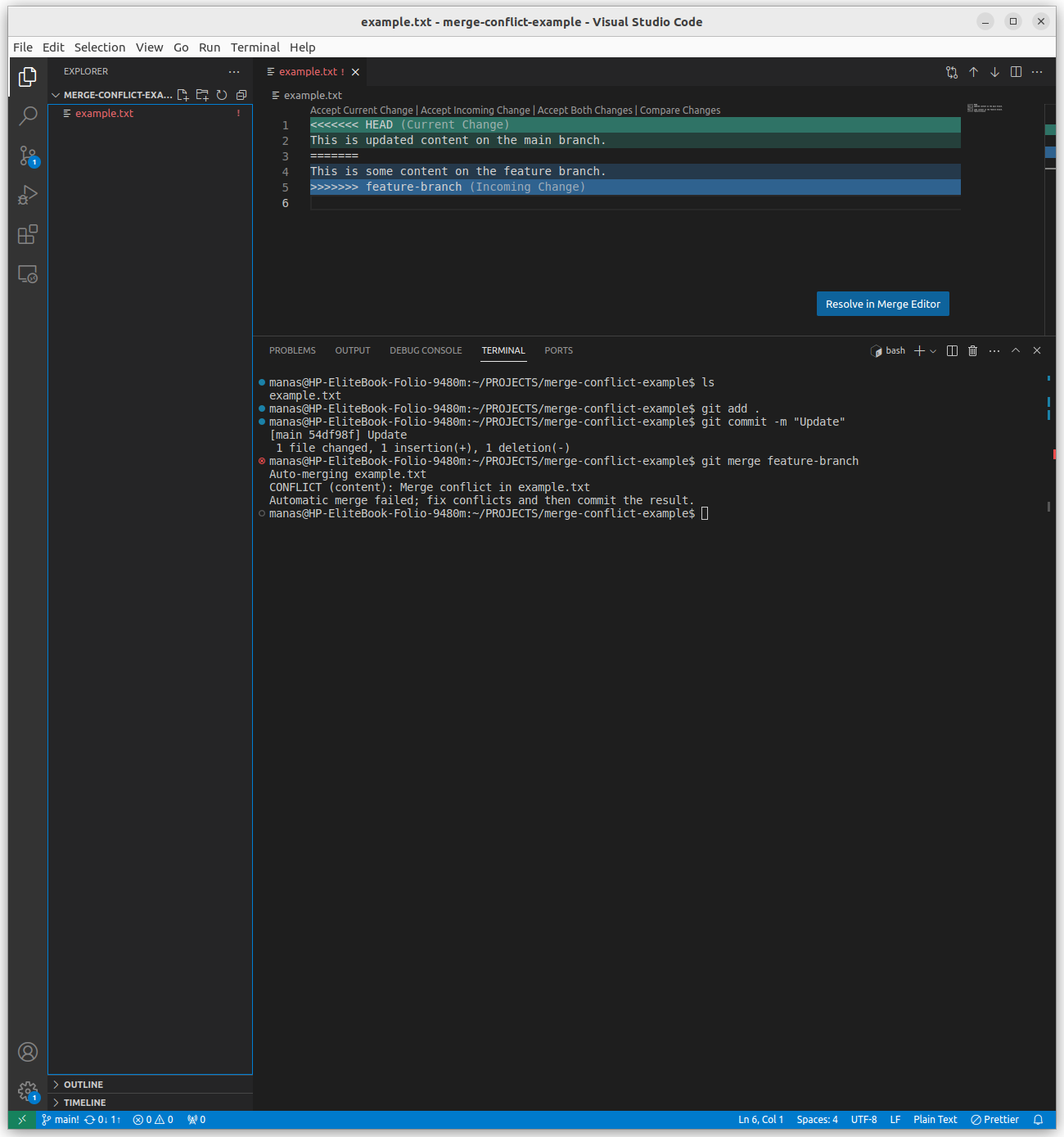Image resolution: width=1064 pixels, height=1137 pixels.
Task: Open the terminal profile dropdown
Action: (x=934, y=350)
